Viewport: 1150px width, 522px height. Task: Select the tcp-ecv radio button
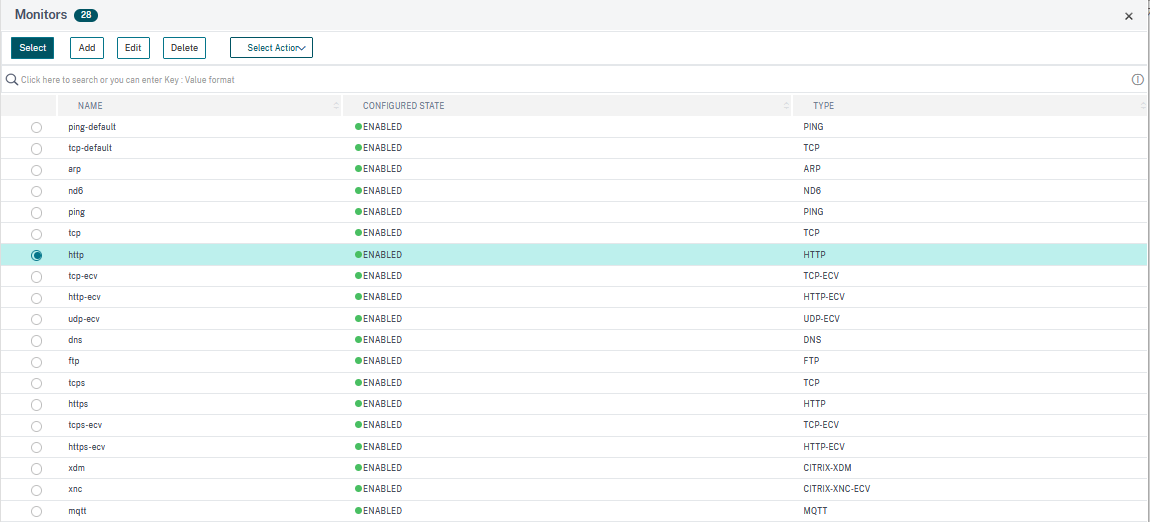click(37, 277)
